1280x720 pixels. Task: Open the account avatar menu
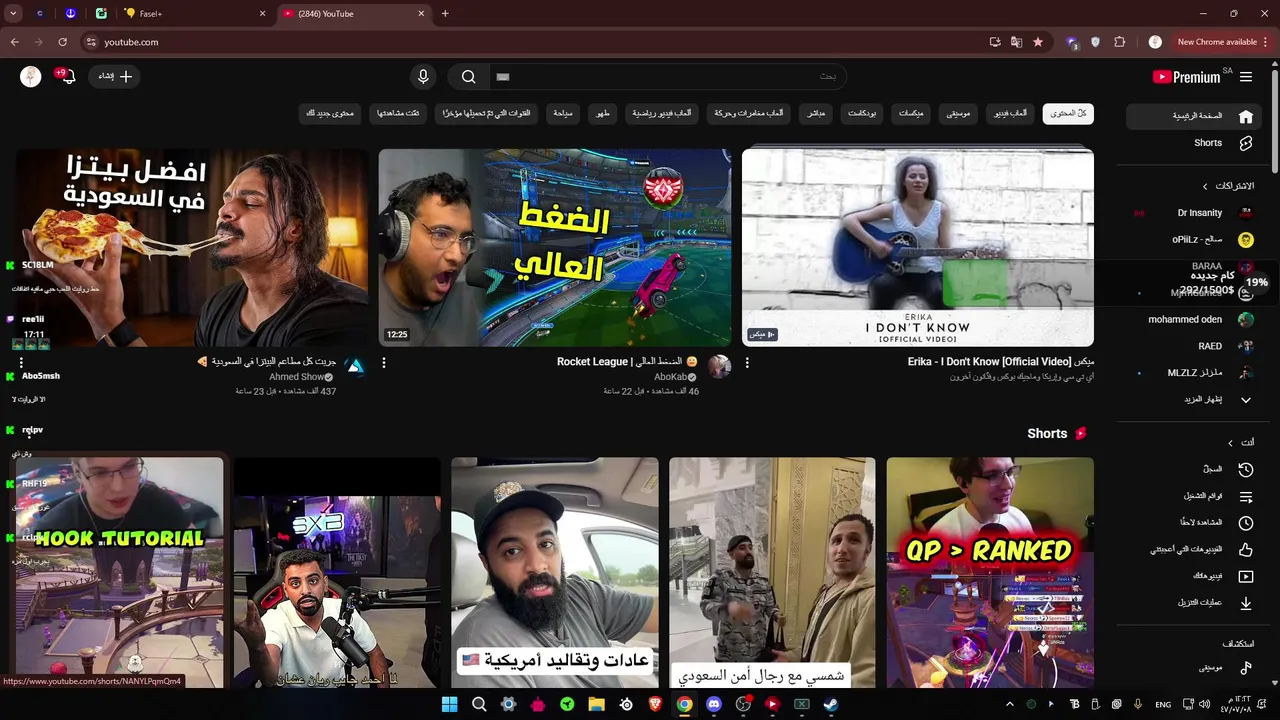point(31,77)
